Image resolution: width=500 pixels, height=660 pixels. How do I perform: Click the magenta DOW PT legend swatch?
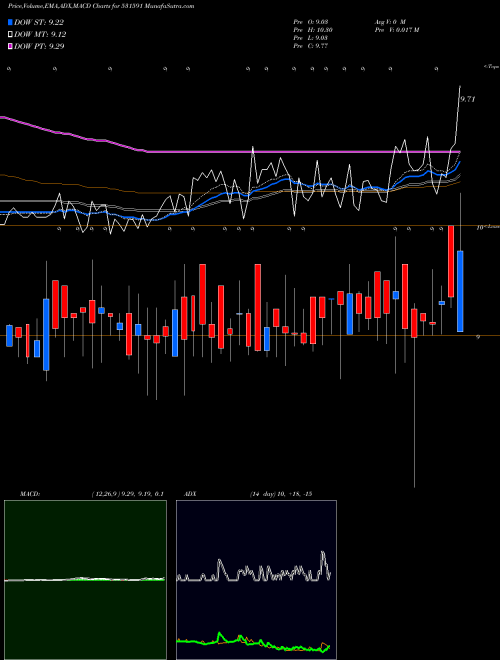[x=10, y=46]
